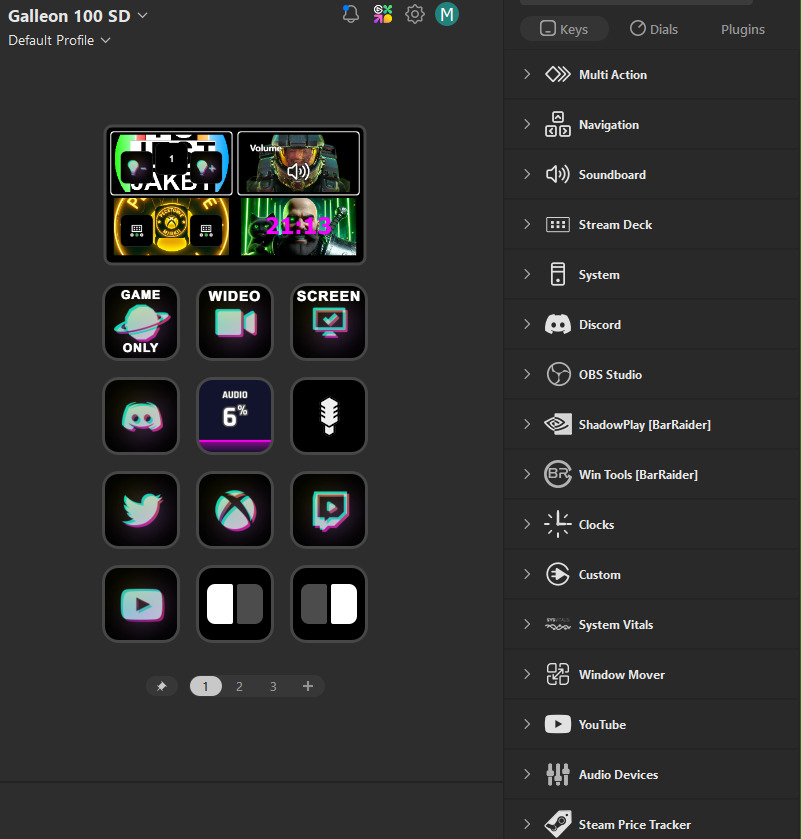The image size is (801, 839).
Task: Select the GAME ONLY key
Action: [x=141, y=321]
